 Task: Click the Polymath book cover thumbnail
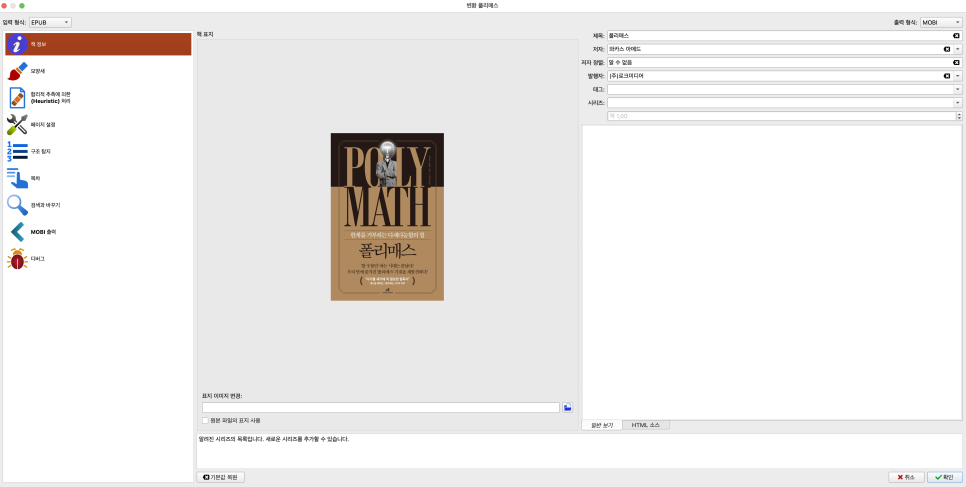tap(388, 217)
